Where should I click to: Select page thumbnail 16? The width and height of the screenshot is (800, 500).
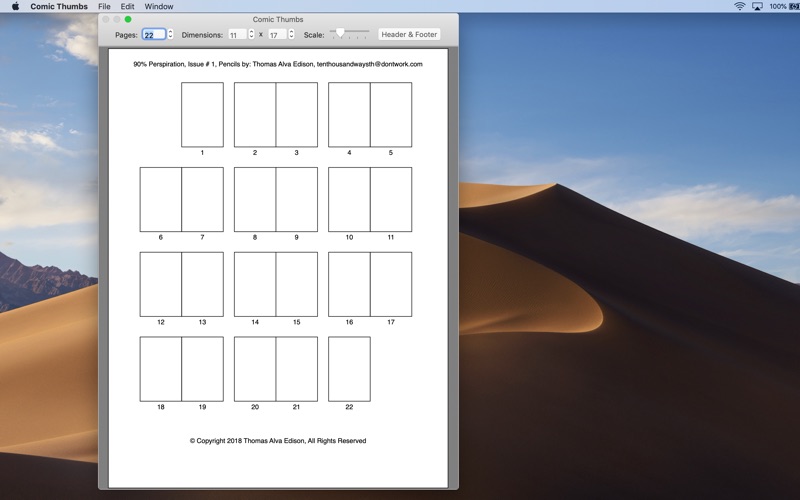point(349,284)
